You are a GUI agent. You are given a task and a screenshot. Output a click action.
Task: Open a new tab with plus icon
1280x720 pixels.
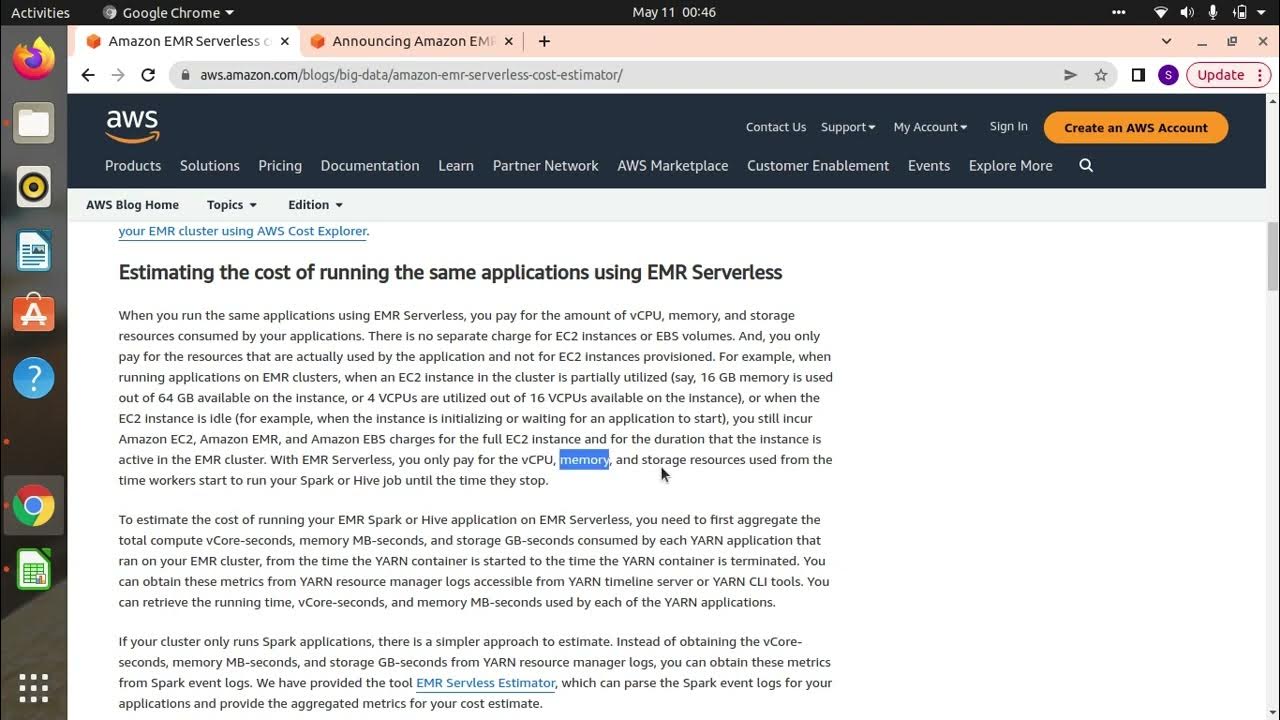[x=544, y=41]
